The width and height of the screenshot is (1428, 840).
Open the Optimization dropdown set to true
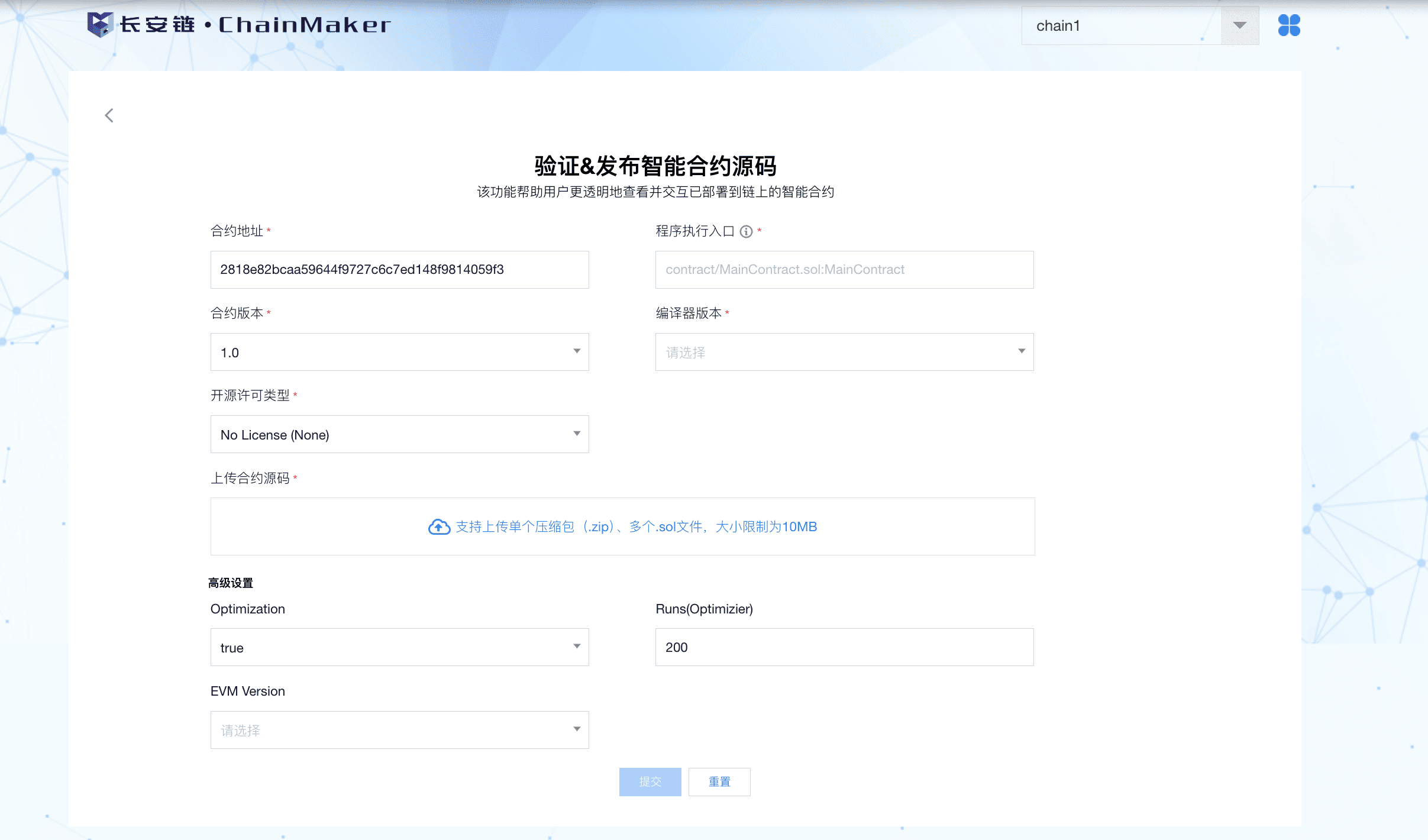pos(399,647)
